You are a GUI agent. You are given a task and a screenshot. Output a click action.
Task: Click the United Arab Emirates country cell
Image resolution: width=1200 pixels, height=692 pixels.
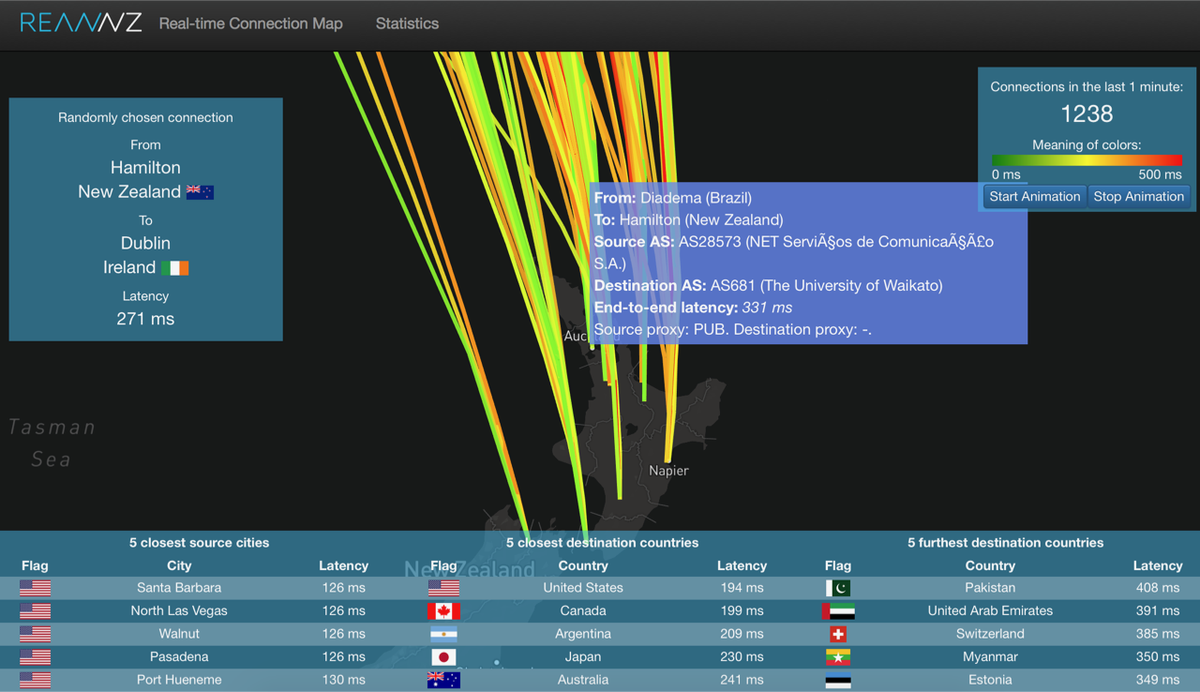pyautogui.click(x=990, y=611)
